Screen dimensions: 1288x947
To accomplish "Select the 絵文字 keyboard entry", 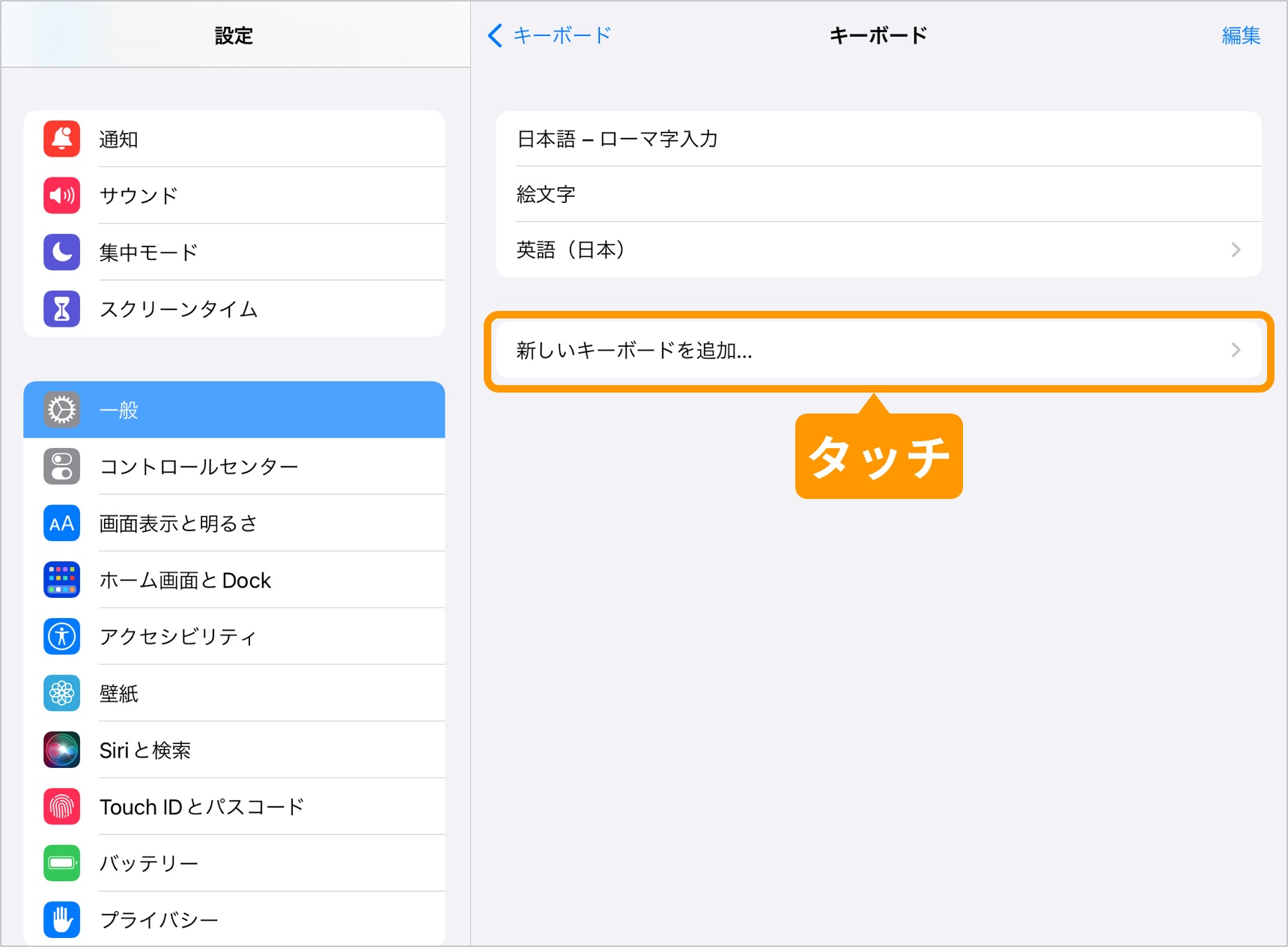I will click(x=547, y=195).
